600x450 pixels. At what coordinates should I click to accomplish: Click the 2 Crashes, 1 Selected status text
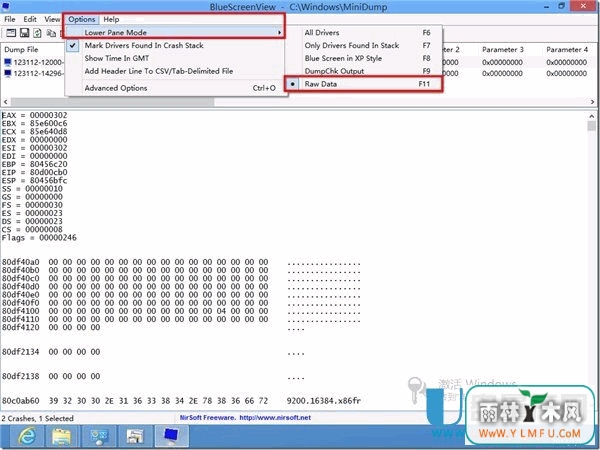(37, 418)
